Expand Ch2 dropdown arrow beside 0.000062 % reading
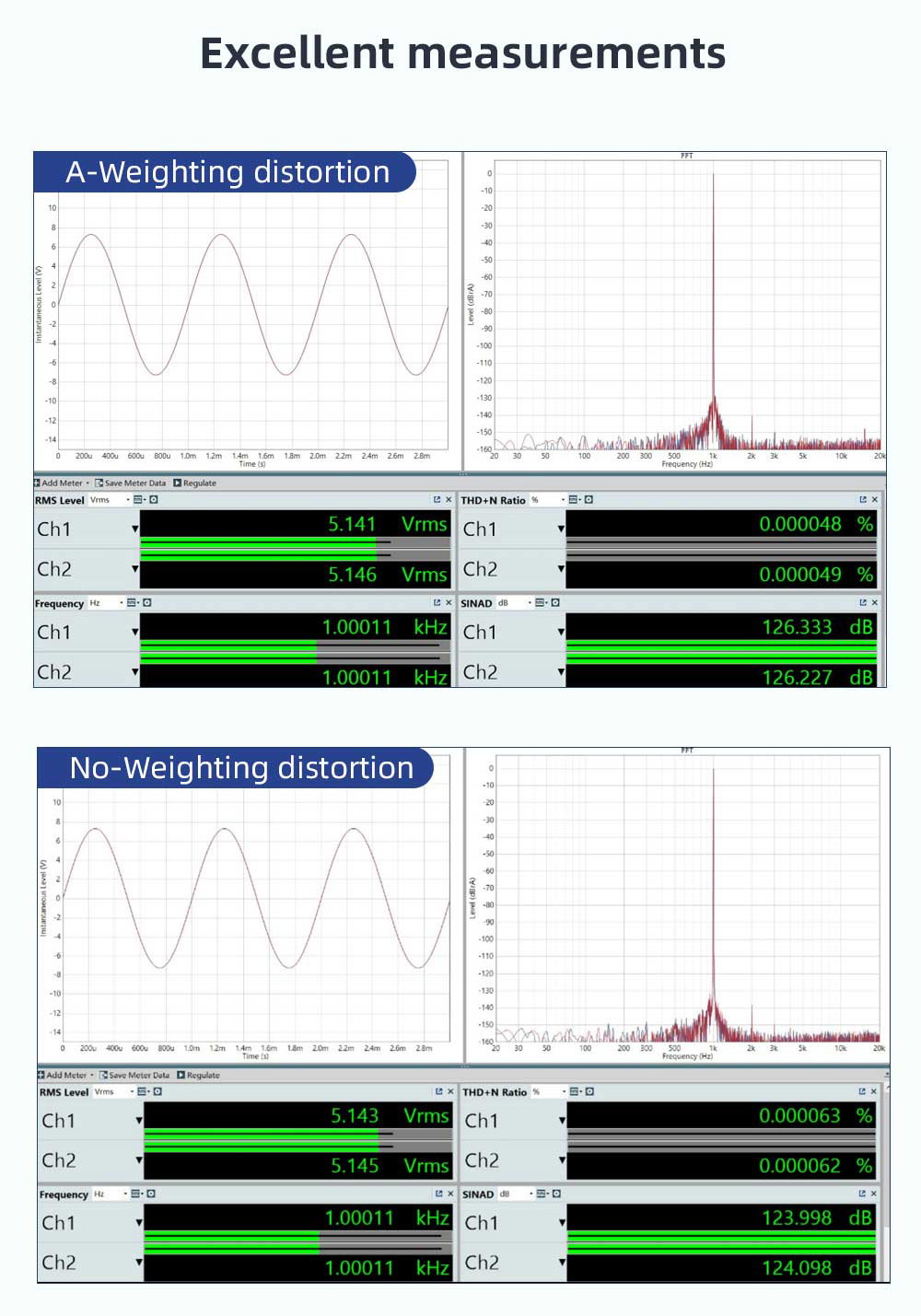The height and width of the screenshot is (1316, 921). [x=562, y=1160]
